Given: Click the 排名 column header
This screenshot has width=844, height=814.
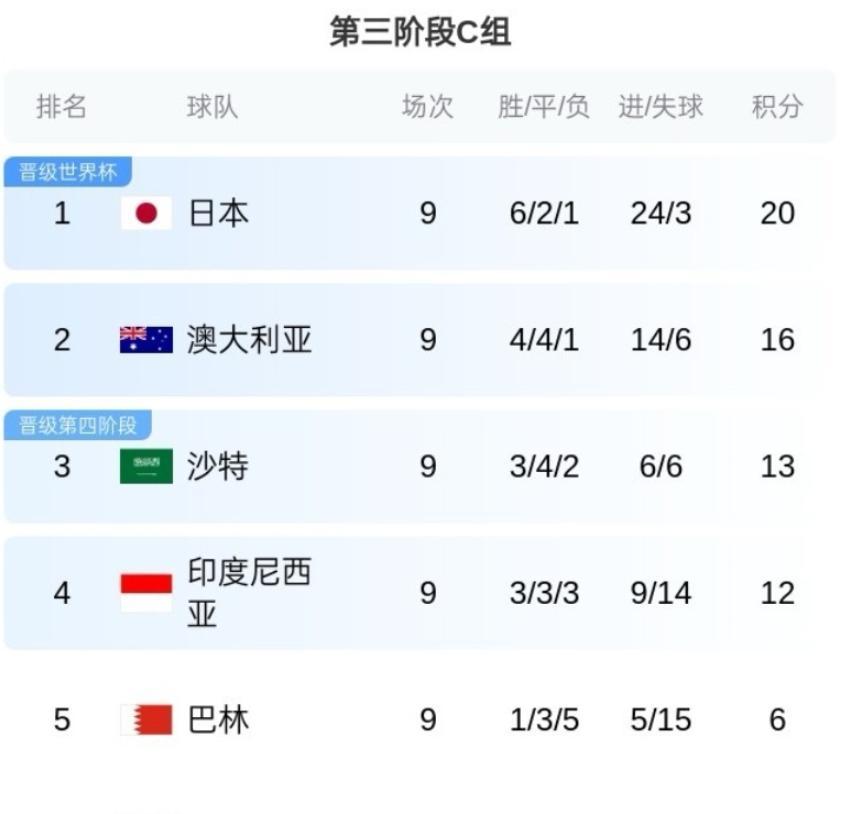Looking at the screenshot, I should click(61, 107).
